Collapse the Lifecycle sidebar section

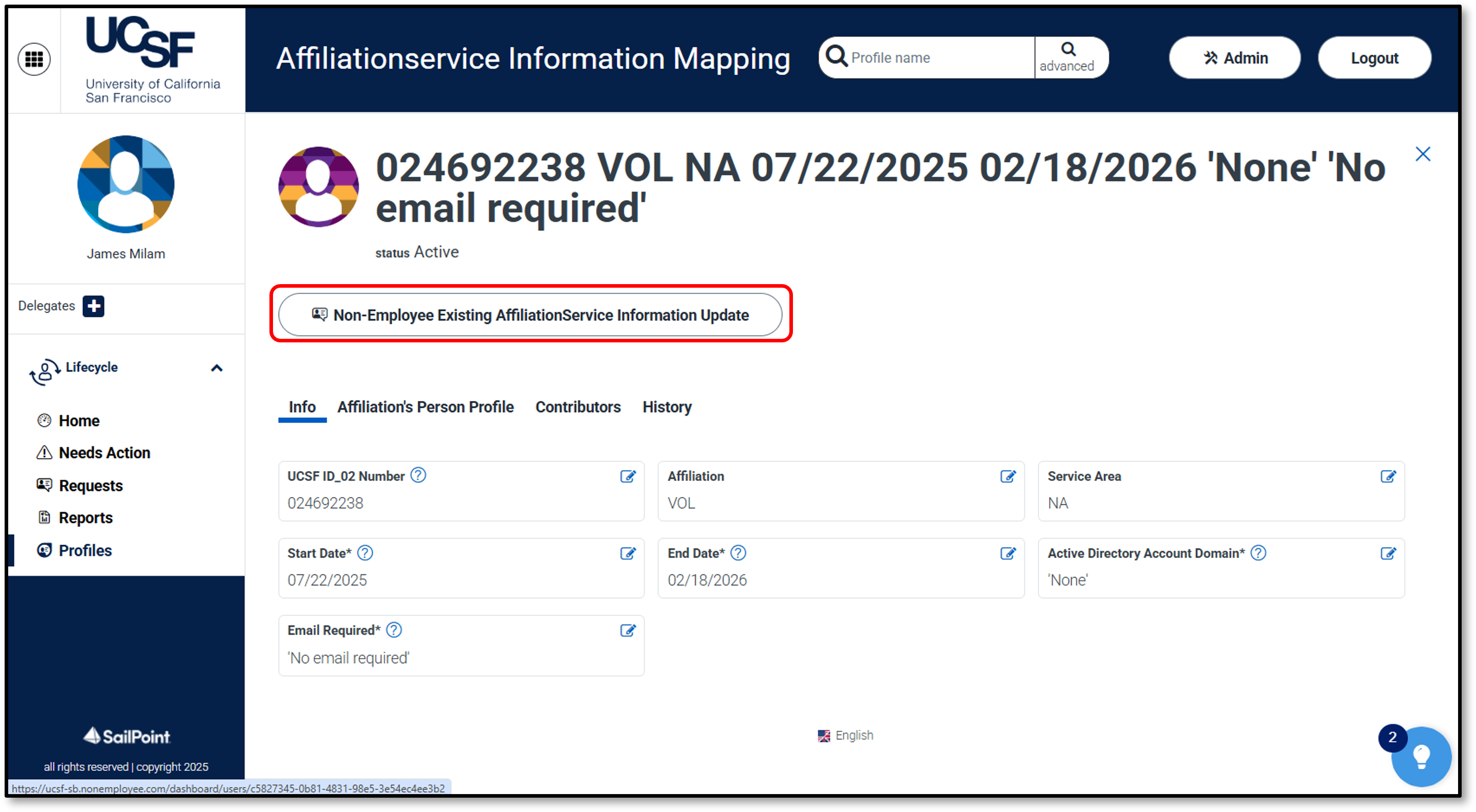click(x=217, y=368)
